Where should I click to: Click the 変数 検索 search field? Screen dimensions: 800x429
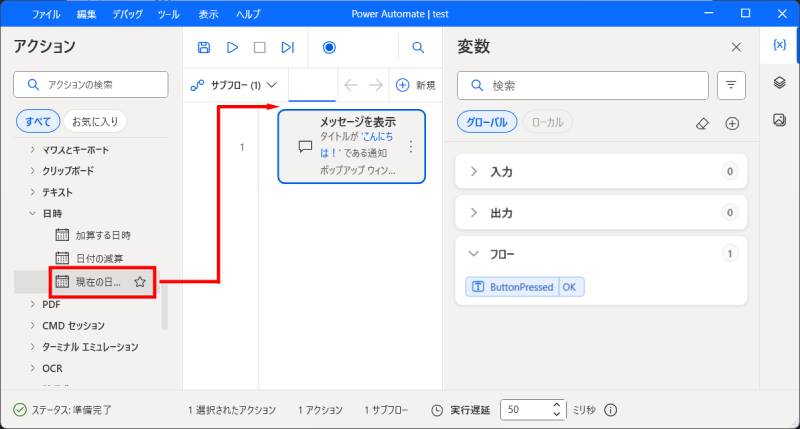583,85
